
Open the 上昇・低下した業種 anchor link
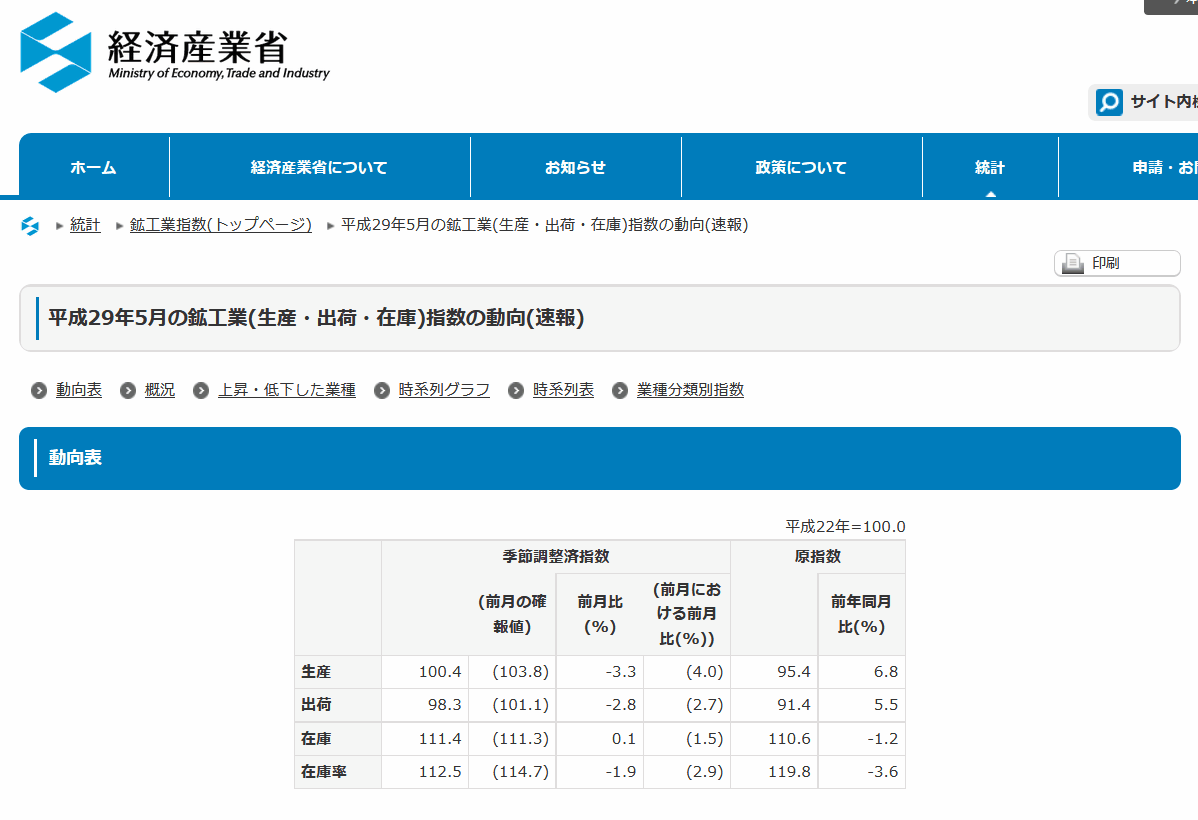[x=287, y=390]
